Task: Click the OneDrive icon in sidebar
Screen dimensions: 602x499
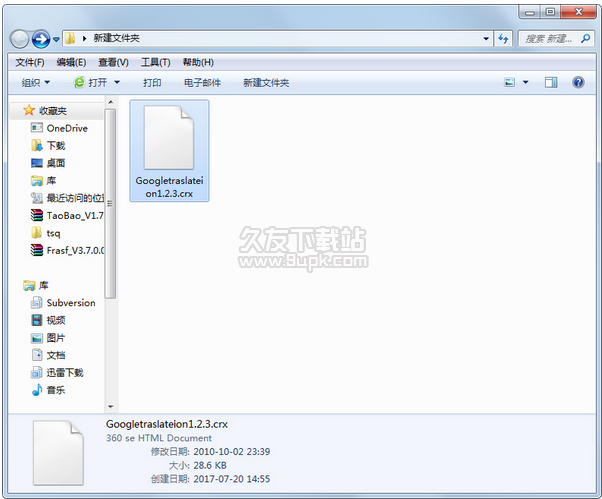Action: tap(36, 128)
